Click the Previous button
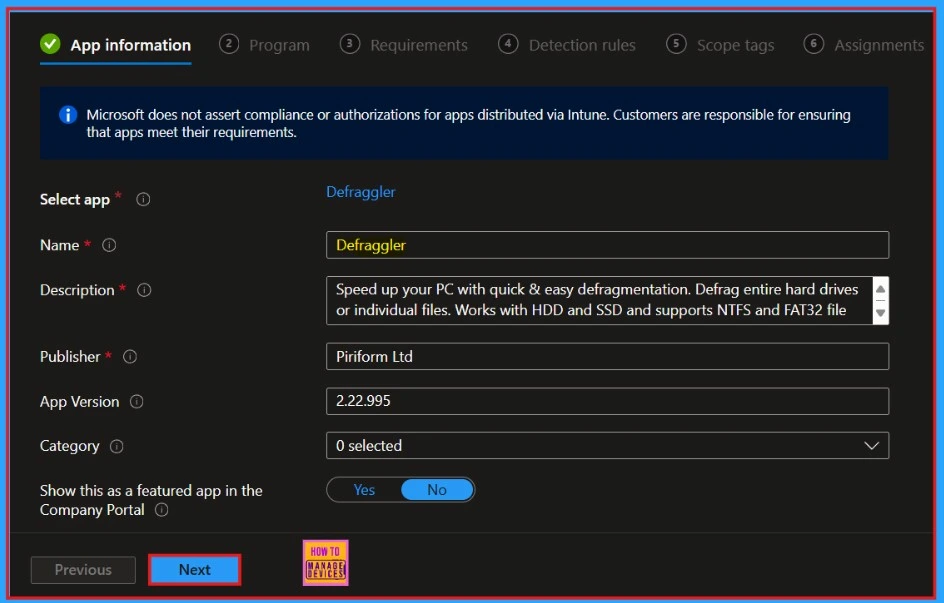The width and height of the screenshot is (944, 603). tap(83, 570)
